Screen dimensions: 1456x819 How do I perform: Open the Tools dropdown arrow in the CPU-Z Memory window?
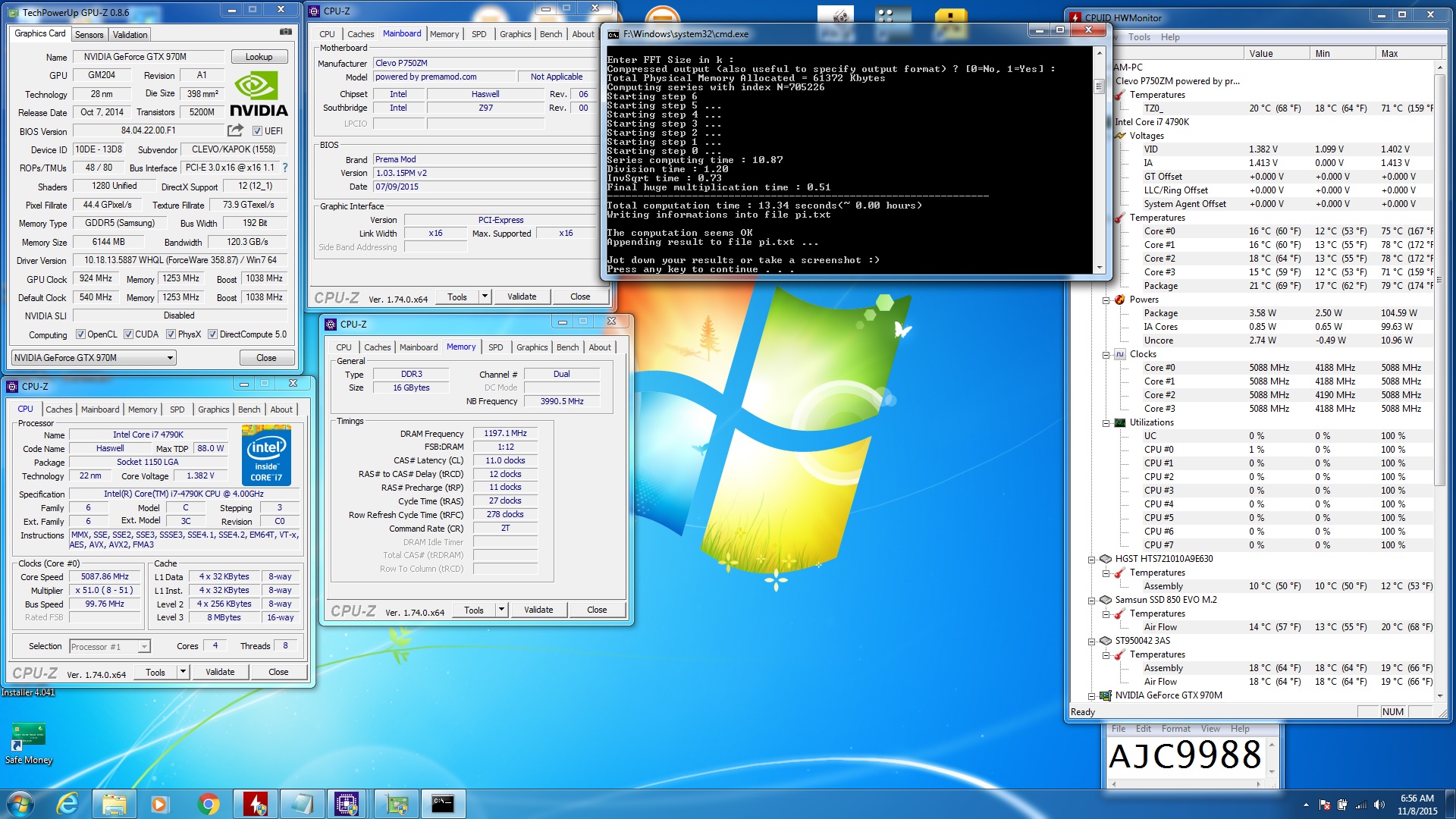(x=501, y=610)
